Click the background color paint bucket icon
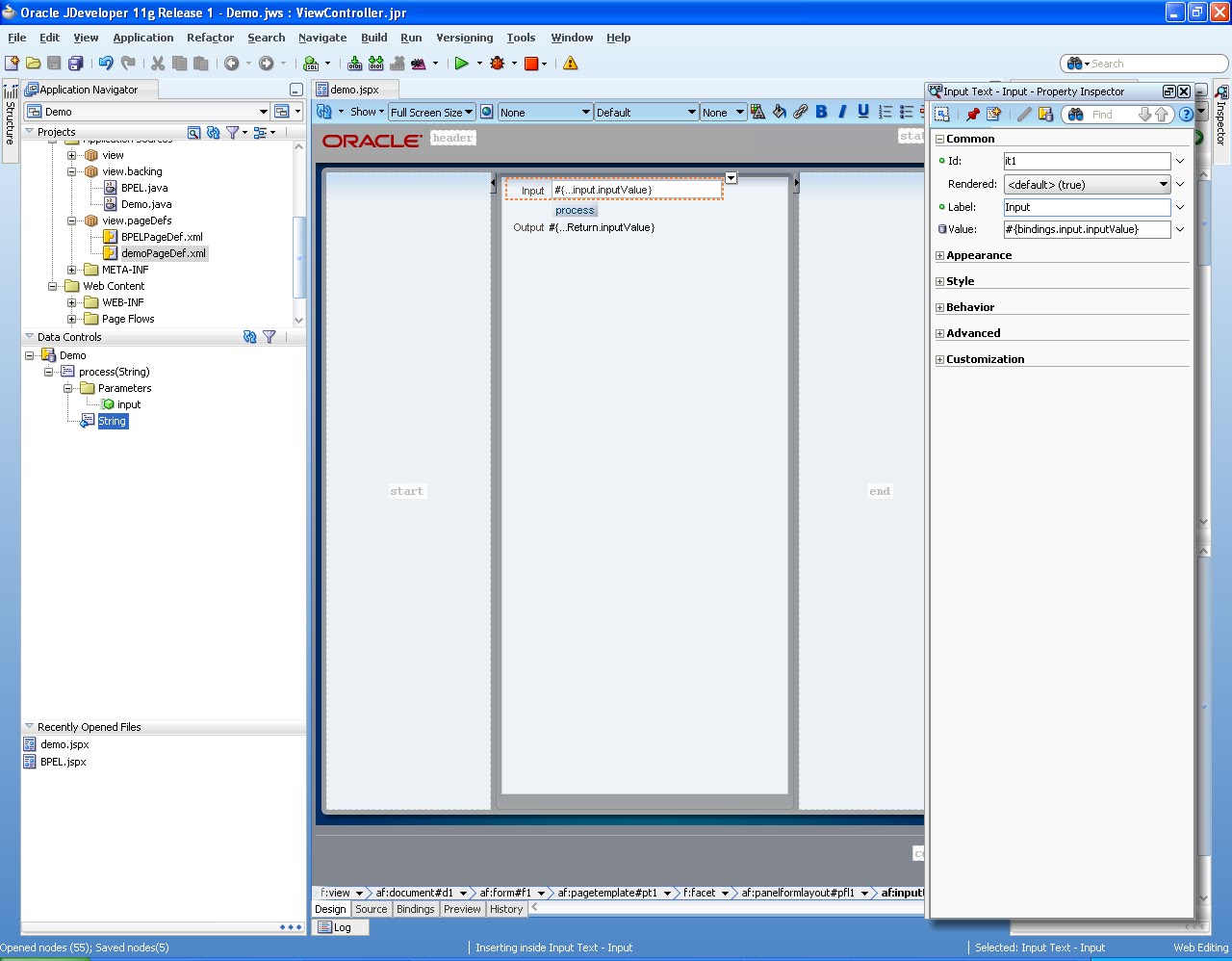The height and width of the screenshot is (961, 1232). pyautogui.click(x=780, y=112)
